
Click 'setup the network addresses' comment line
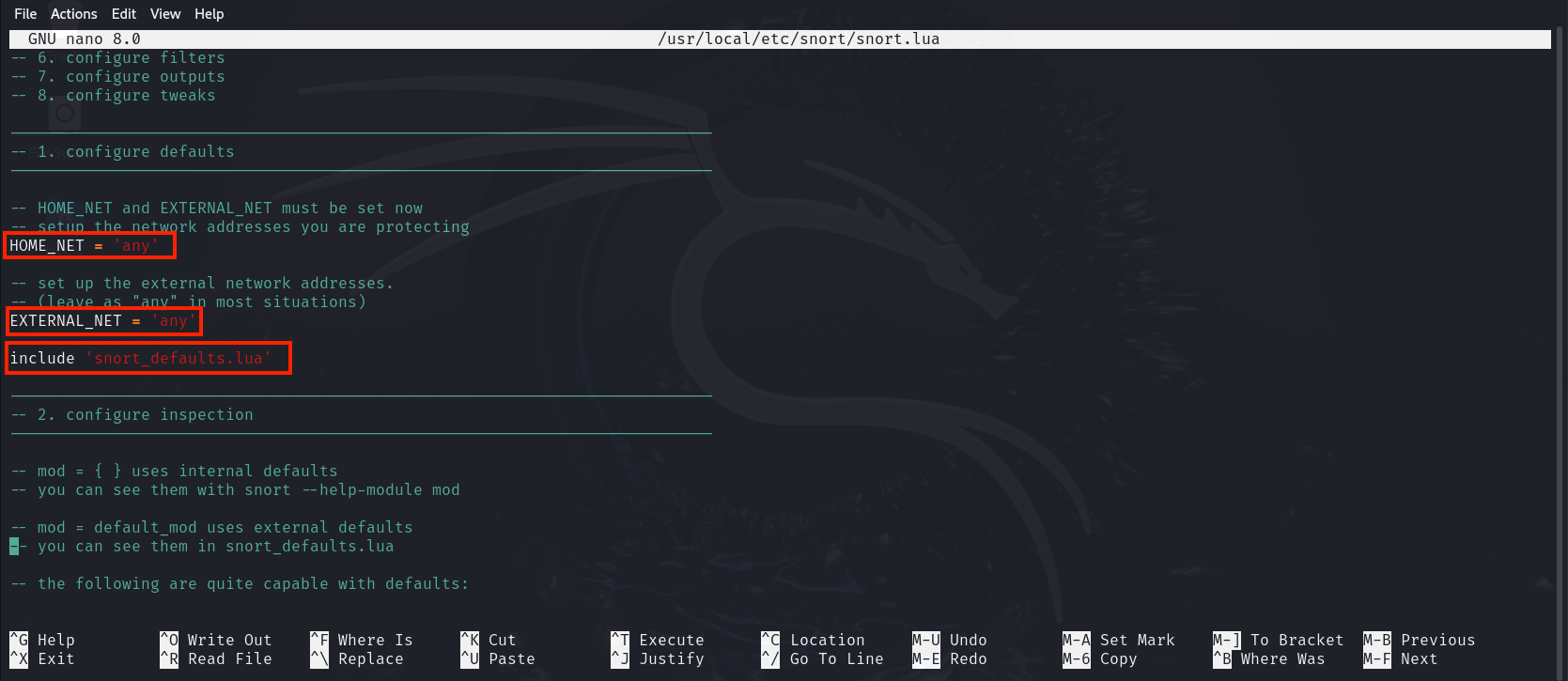(240, 226)
